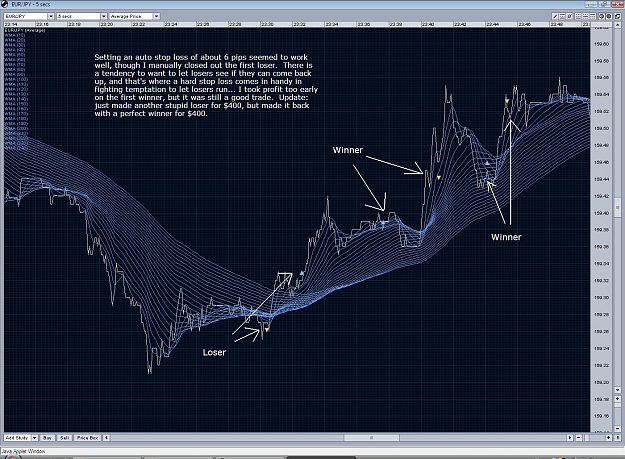Click the middle-line grid layout icon
The width and height of the screenshot is (625, 459).
click(586, 16)
